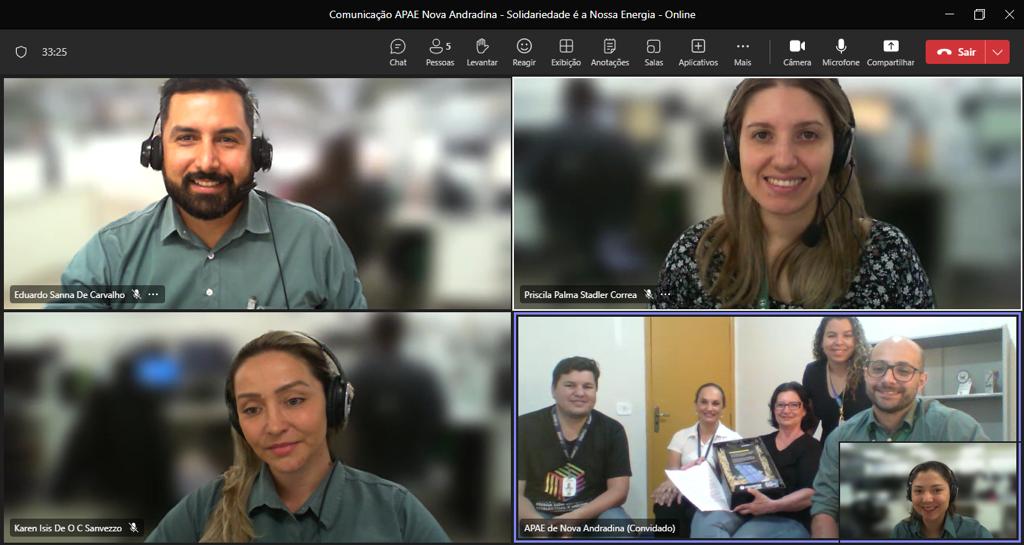Open Salas breakout rooms
Viewport: 1024px width, 545px height.
(x=653, y=52)
